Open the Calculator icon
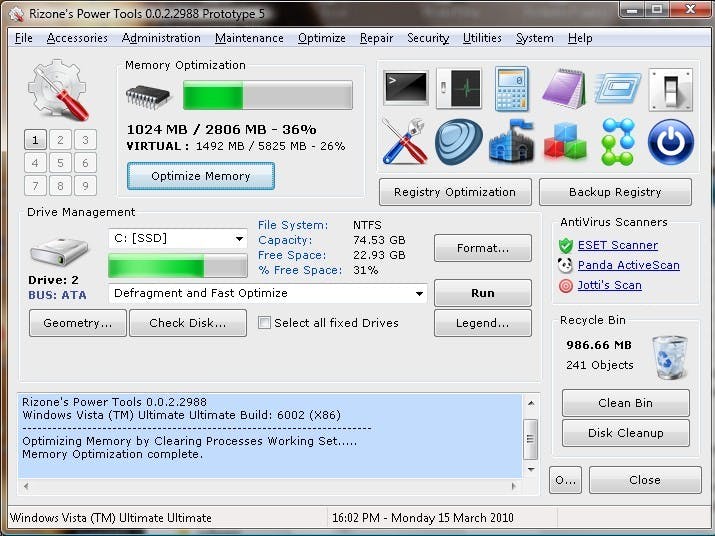This screenshot has height=536, width=715. (512, 89)
